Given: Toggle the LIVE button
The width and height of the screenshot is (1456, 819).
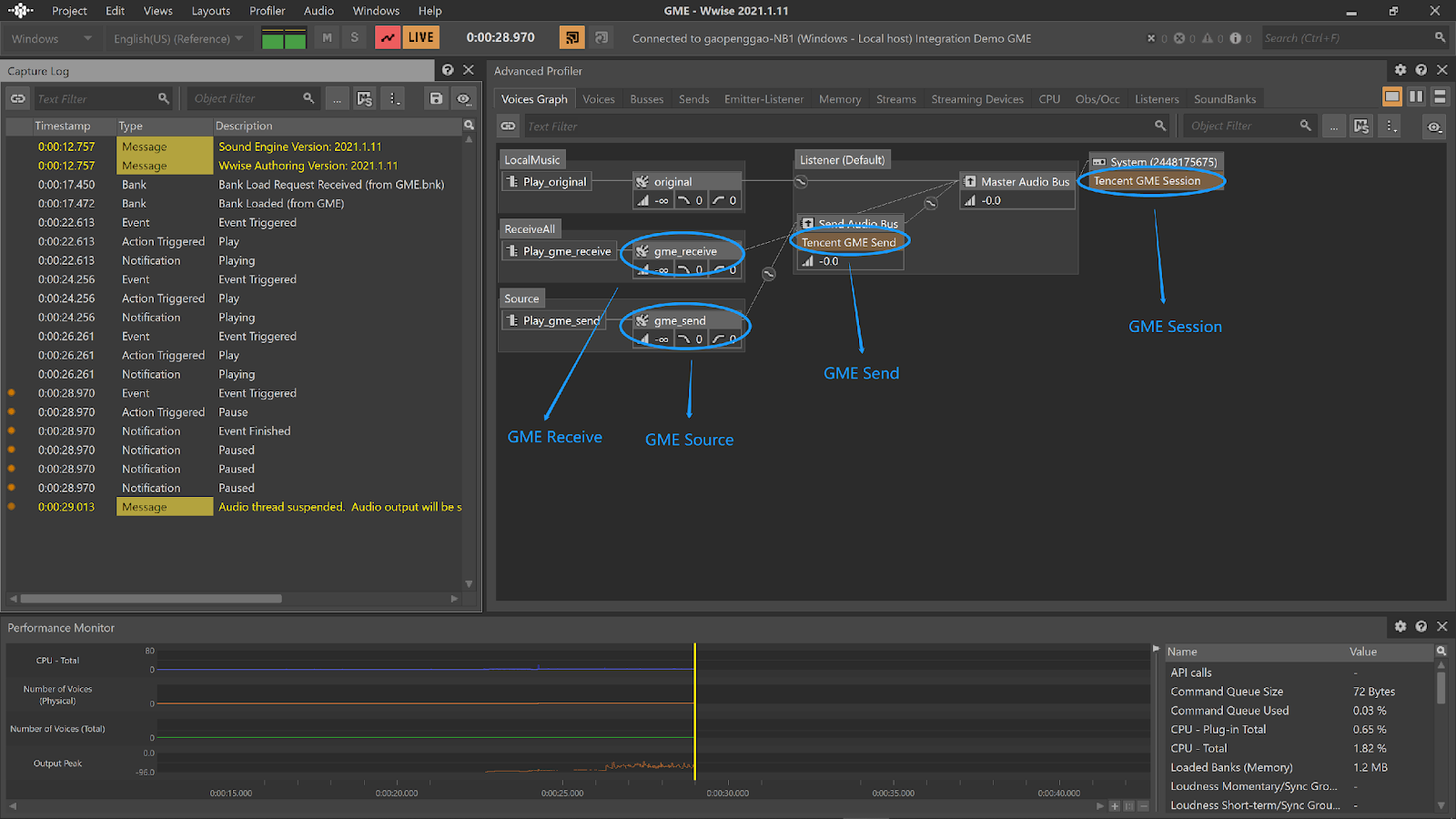Looking at the screenshot, I should pos(420,37).
